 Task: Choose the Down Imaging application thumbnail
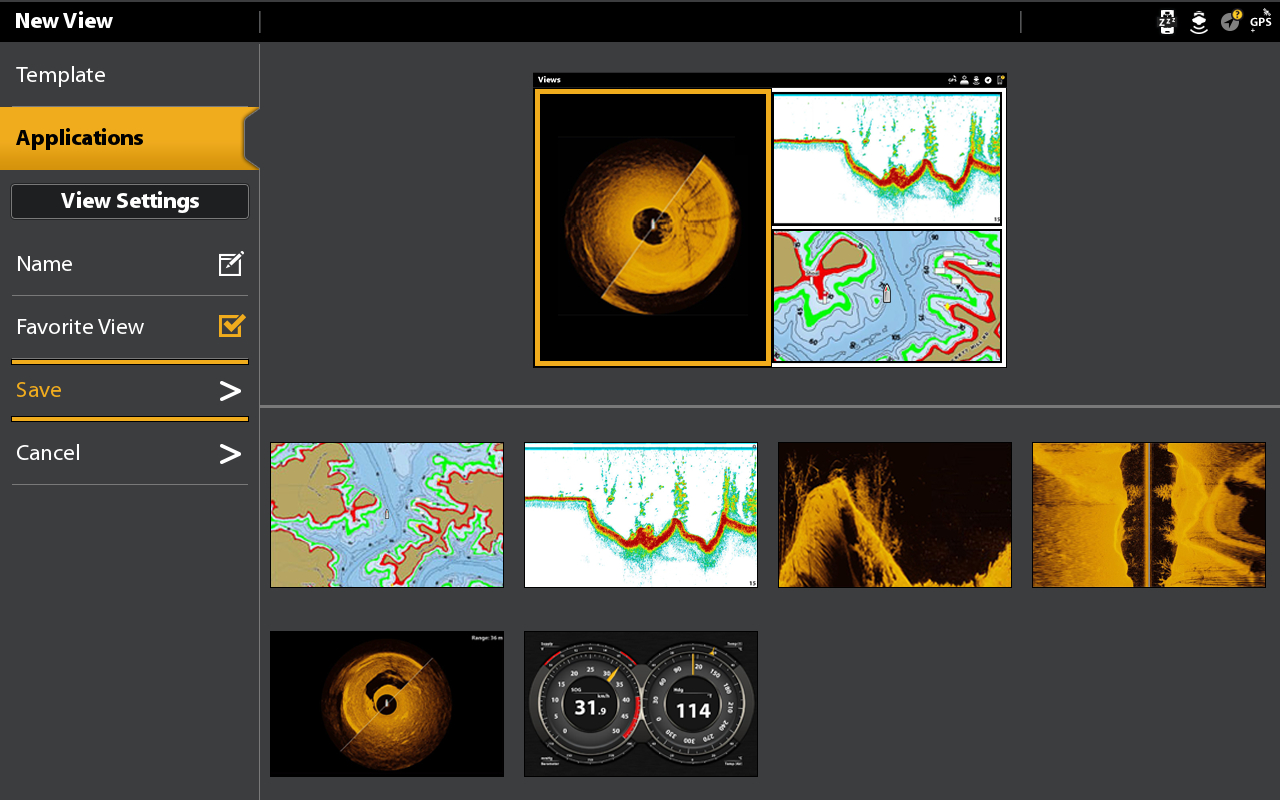pos(895,515)
